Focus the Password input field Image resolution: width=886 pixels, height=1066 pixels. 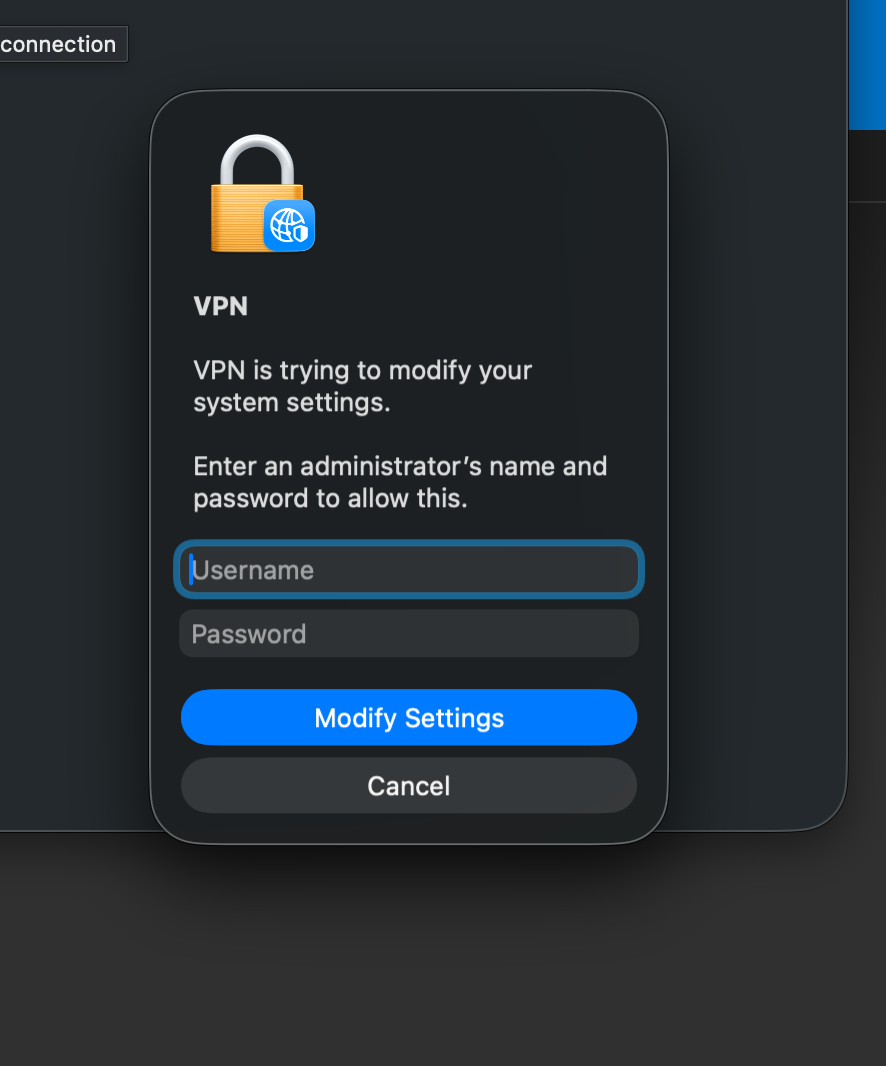pyautogui.click(x=409, y=634)
